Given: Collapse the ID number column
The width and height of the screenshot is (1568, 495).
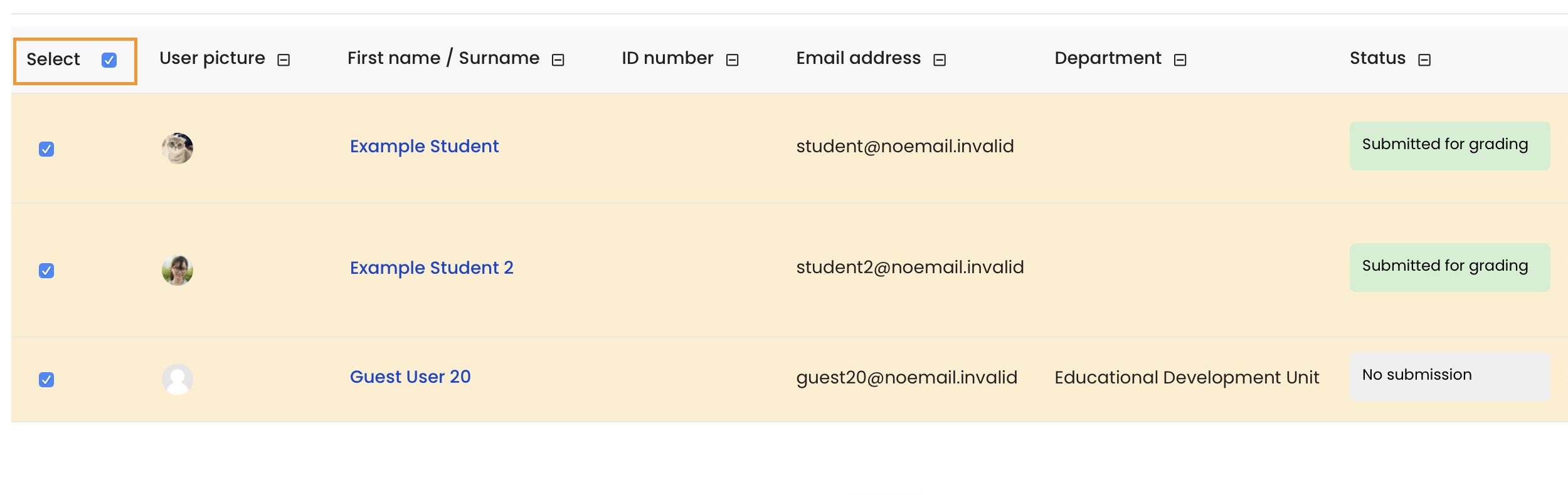Looking at the screenshot, I should [732, 60].
